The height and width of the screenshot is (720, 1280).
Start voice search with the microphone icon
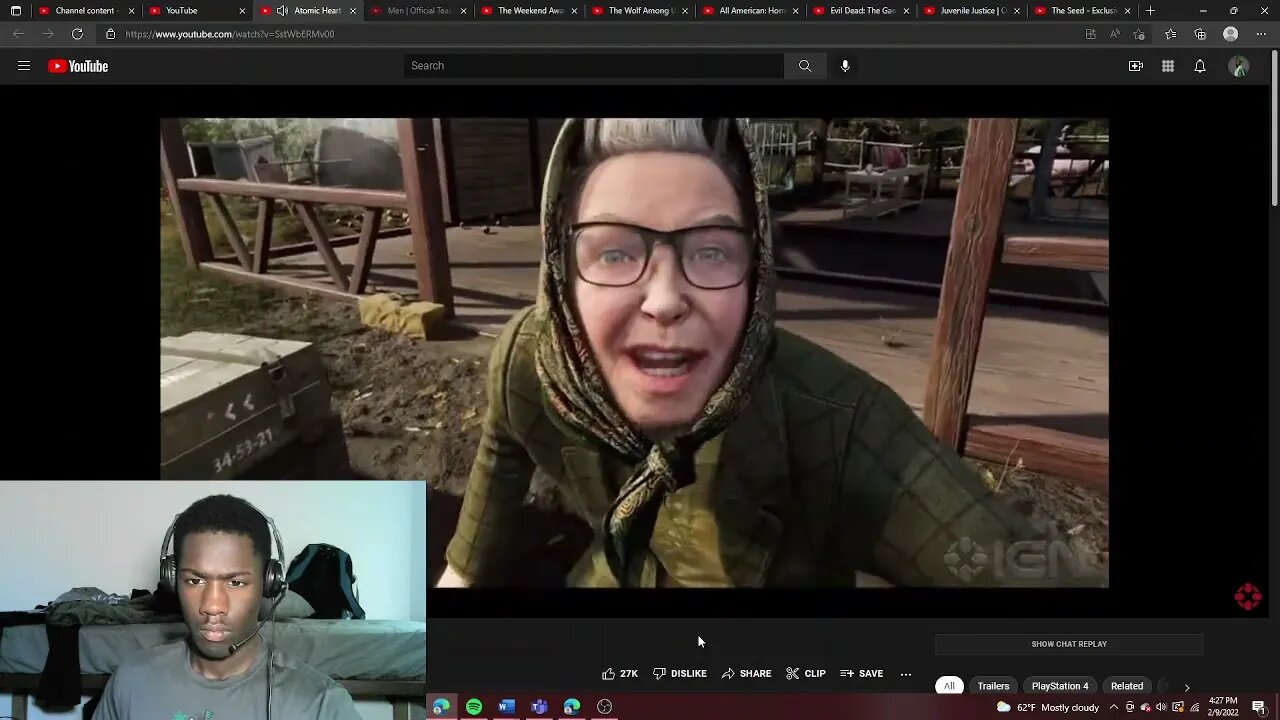(x=845, y=66)
